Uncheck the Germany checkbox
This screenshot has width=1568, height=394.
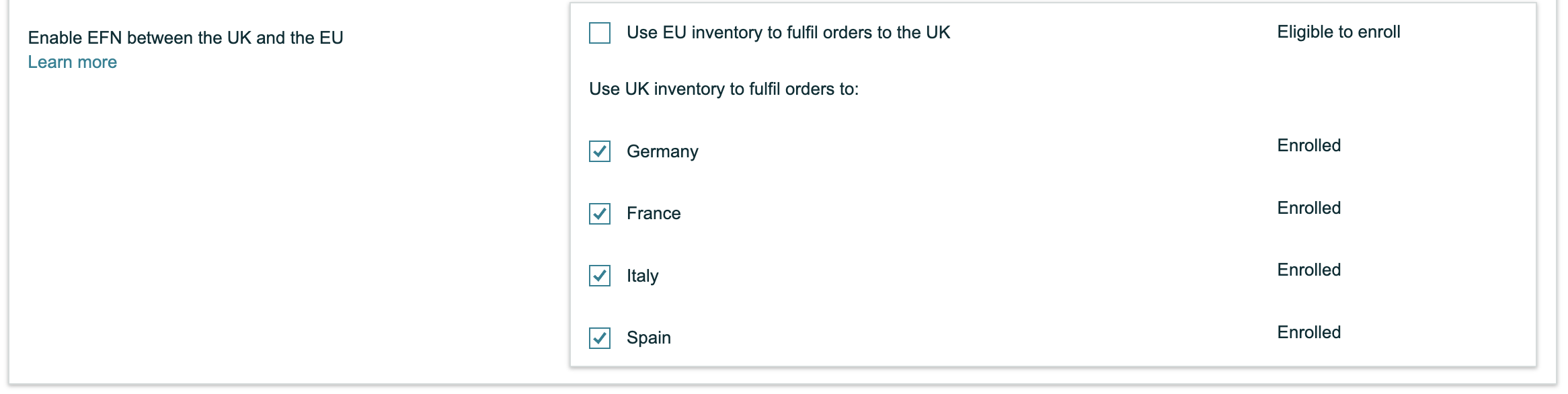(x=600, y=151)
